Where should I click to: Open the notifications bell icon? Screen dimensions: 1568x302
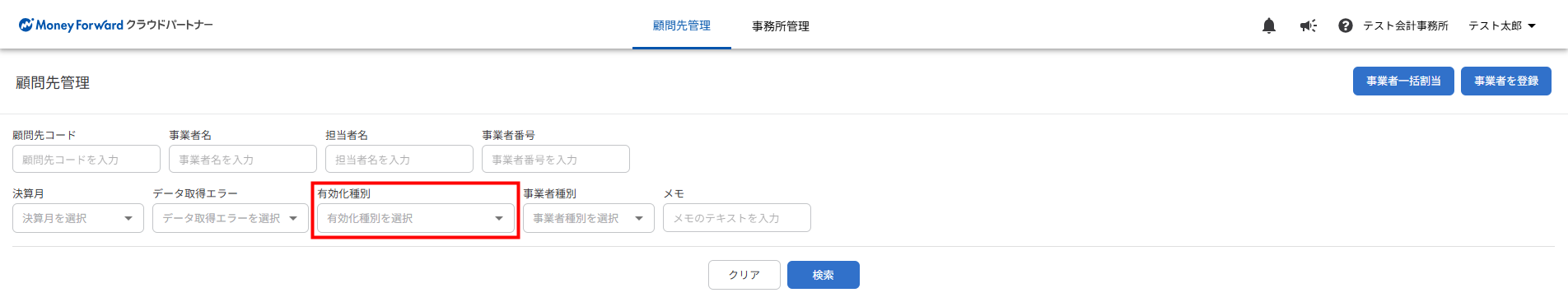(1269, 26)
